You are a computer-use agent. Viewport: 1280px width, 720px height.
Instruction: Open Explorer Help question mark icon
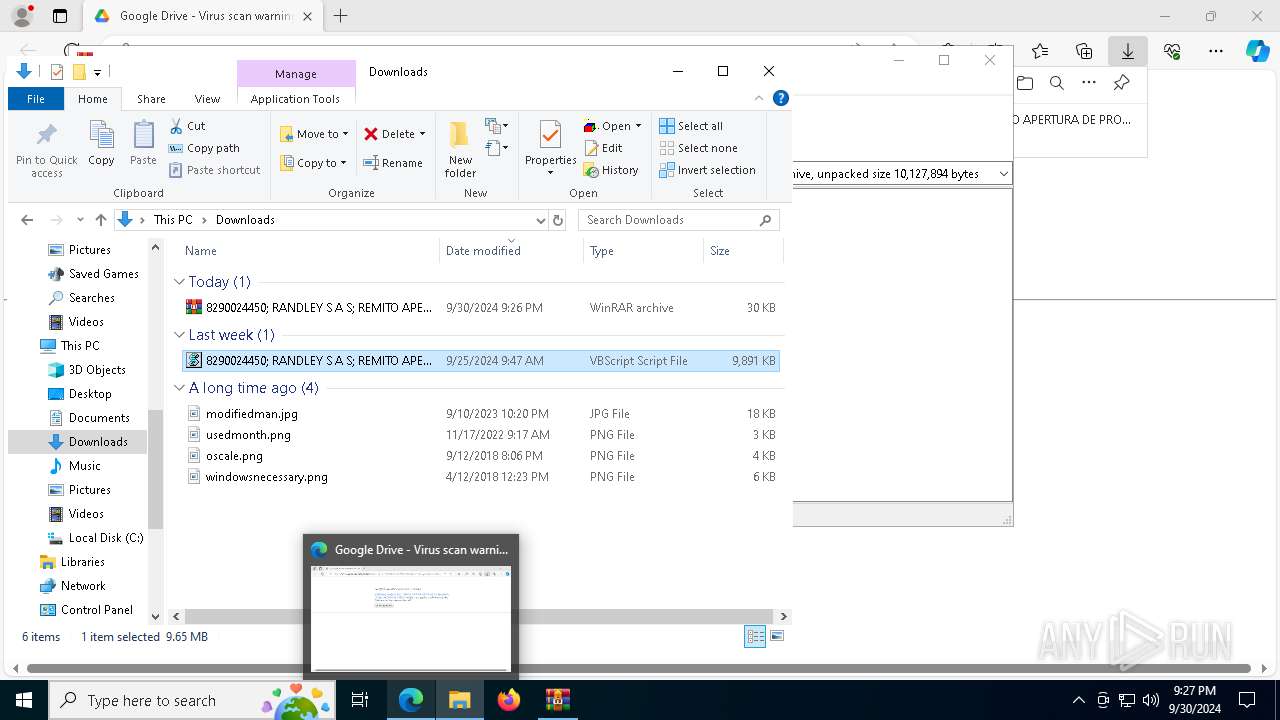[x=781, y=98]
